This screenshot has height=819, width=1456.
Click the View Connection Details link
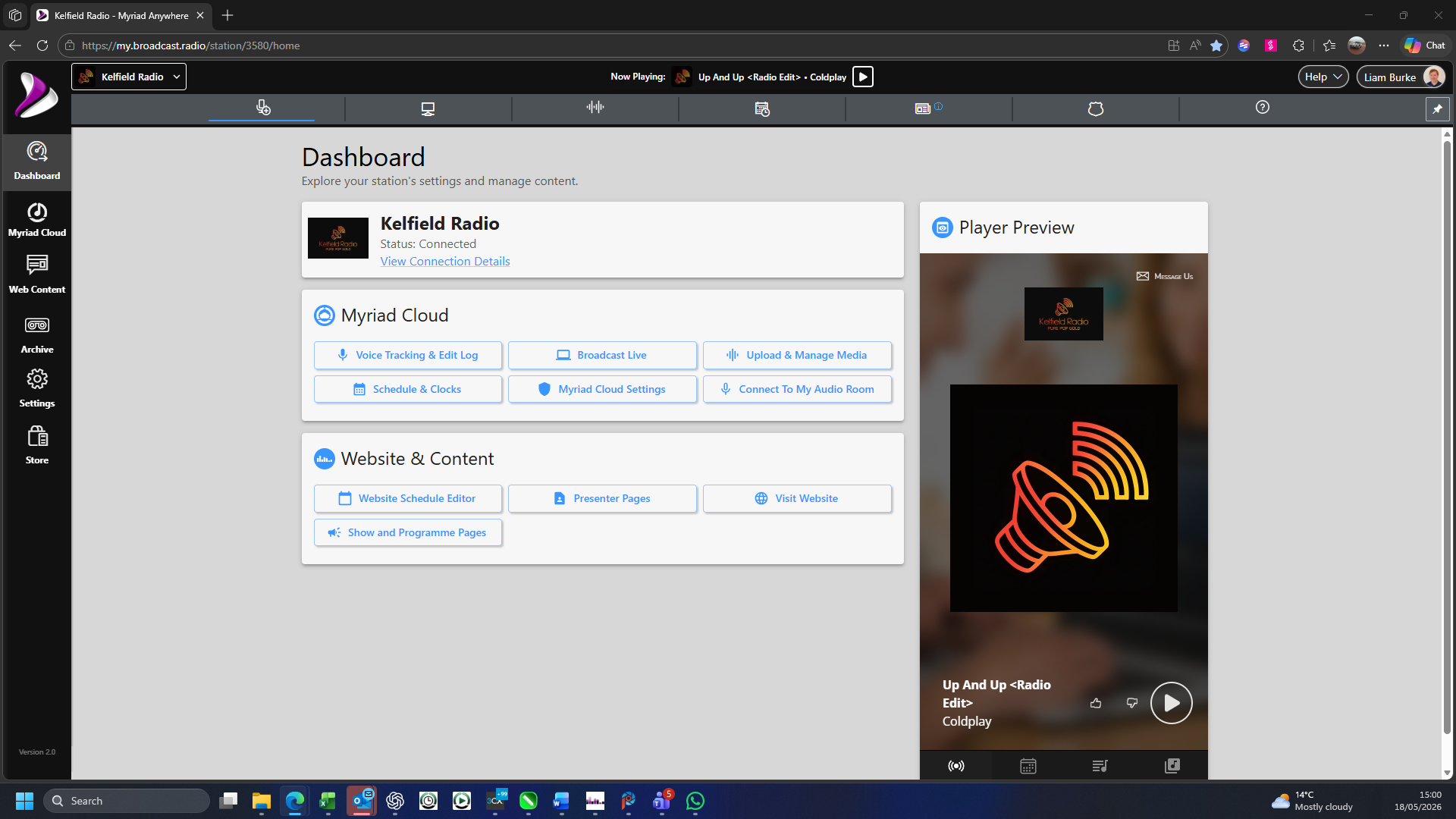point(445,261)
